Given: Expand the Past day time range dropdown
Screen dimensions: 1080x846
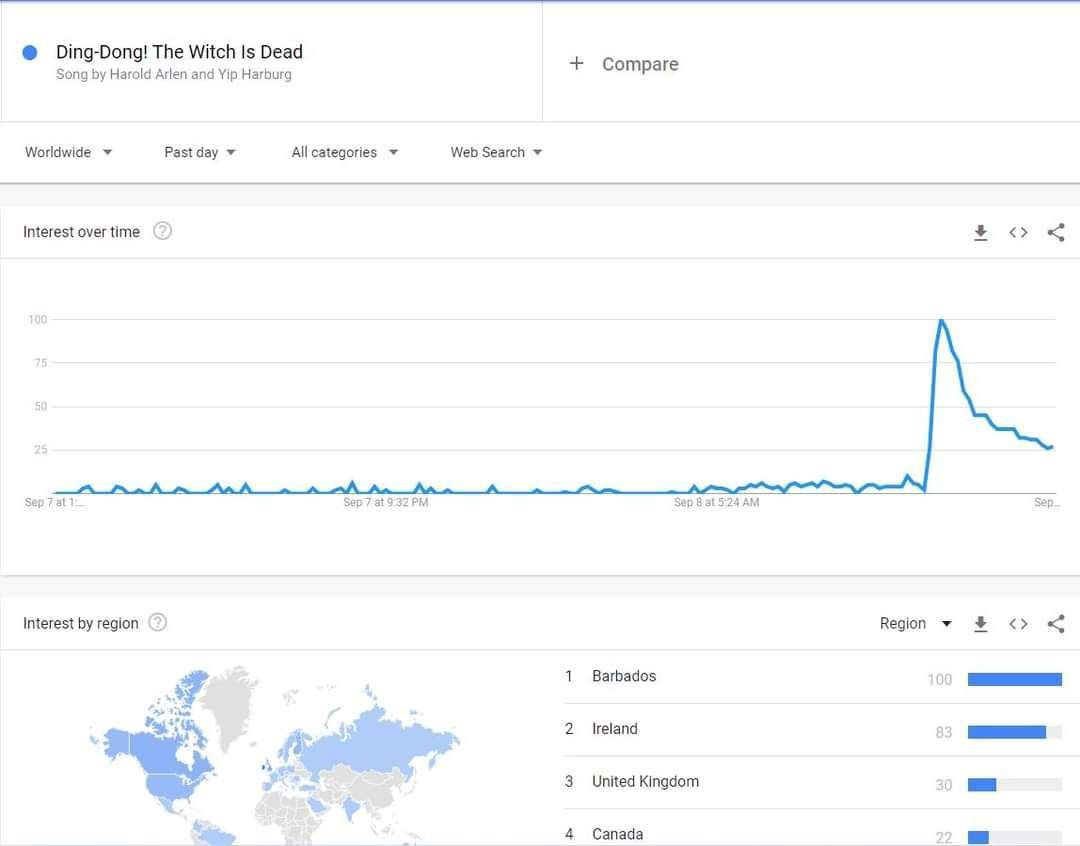Looking at the screenshot, I should pos(200,152).
